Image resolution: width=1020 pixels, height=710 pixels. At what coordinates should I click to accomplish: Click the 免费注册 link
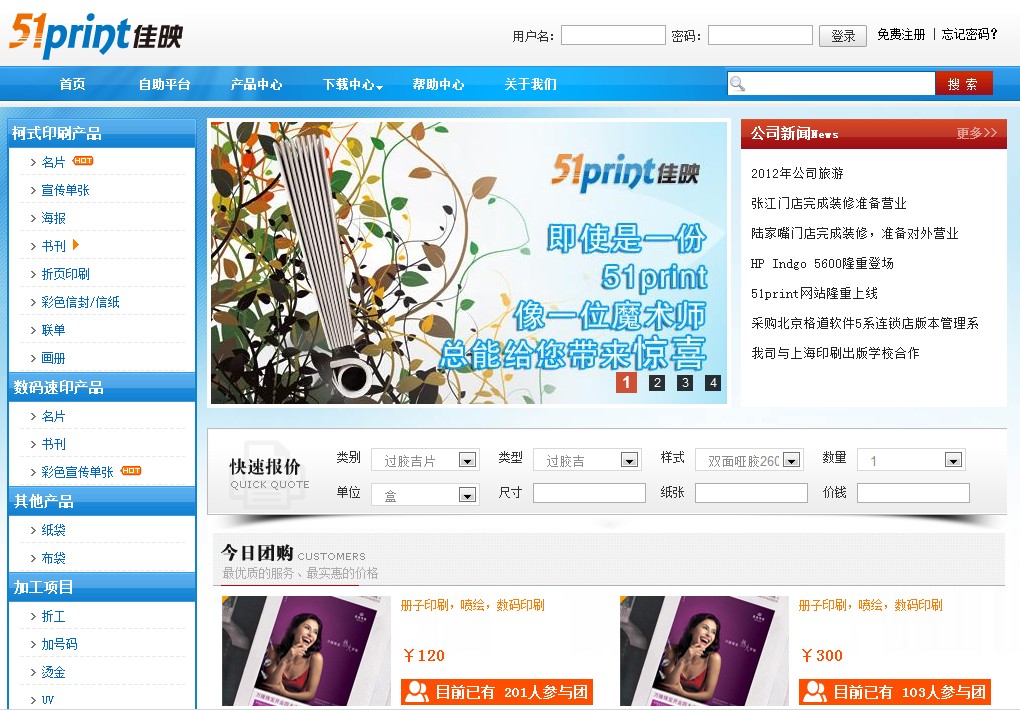(x=901, y=34)
